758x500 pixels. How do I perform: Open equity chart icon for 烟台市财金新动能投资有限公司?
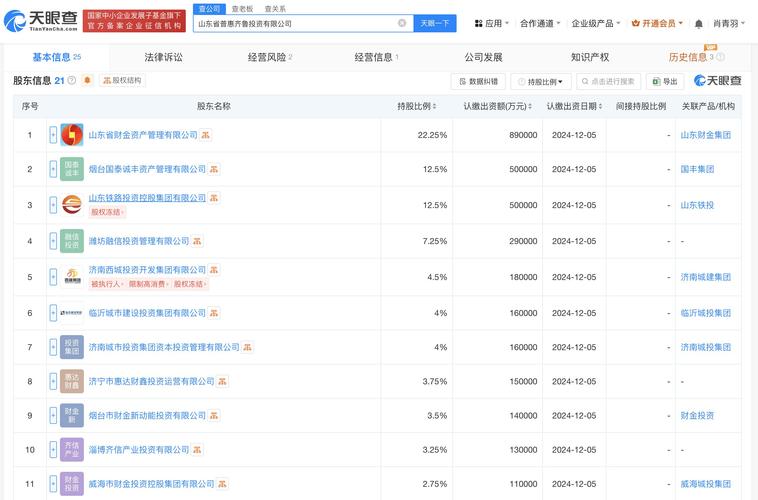pyautogui.click(x=214, y=415)
